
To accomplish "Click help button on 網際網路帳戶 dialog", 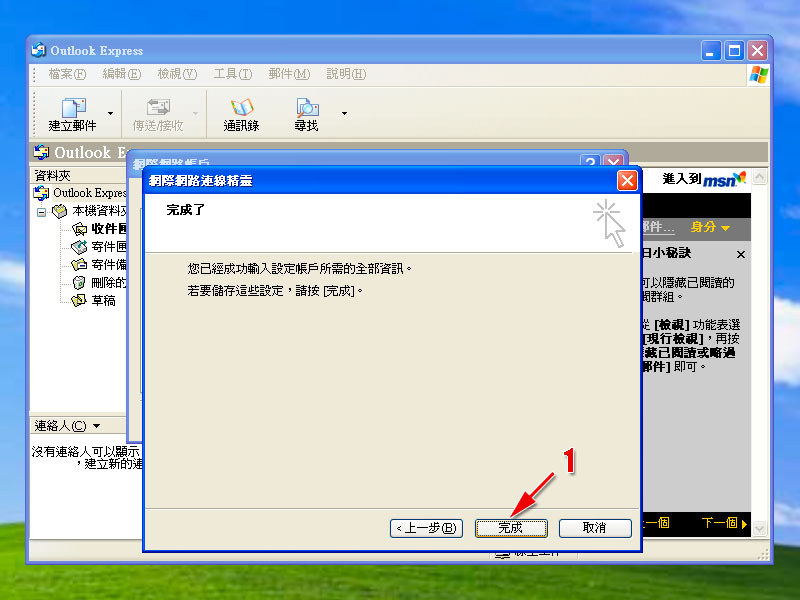I will pyautogui.click(x=590, y=161).
